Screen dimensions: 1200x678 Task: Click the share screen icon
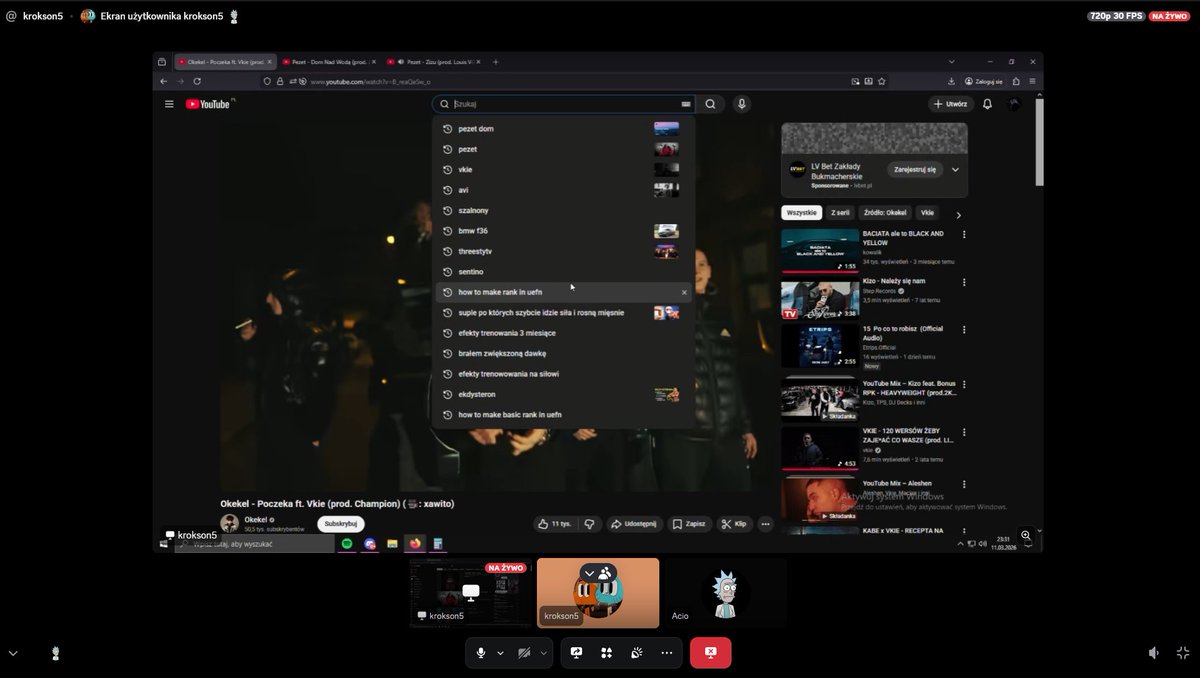[x=576, y=653]
